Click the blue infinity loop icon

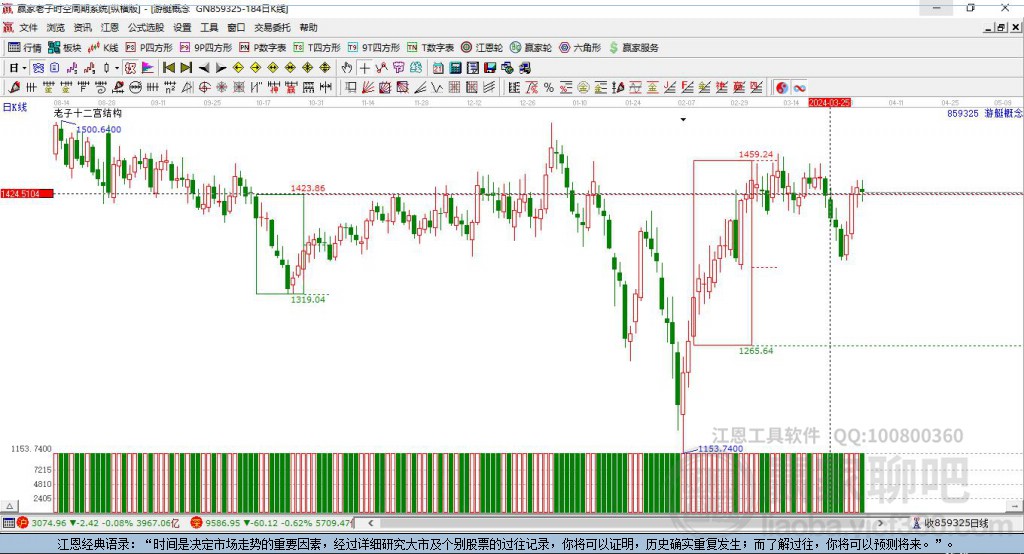(799, 88)
